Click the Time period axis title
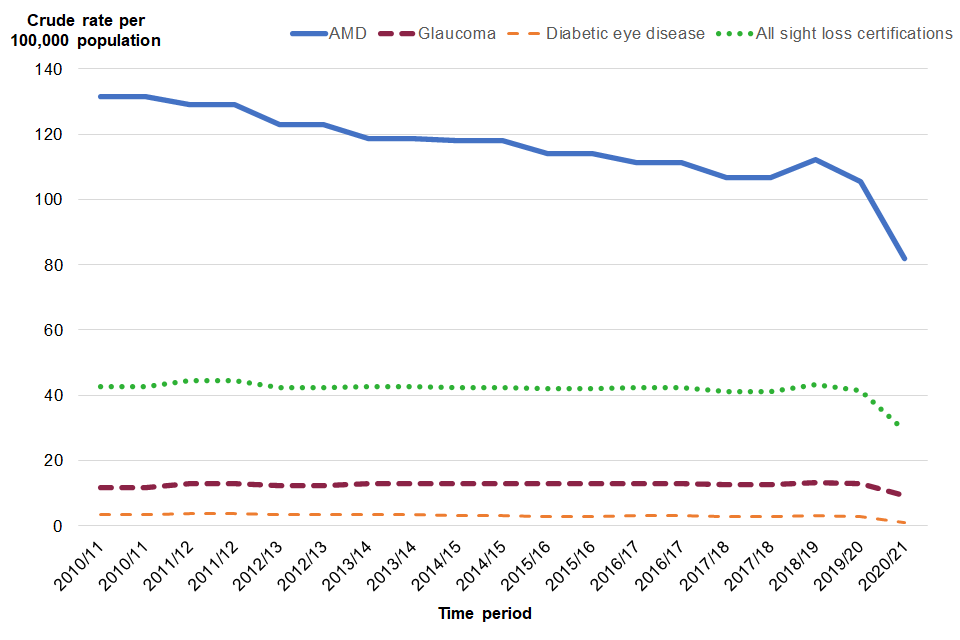Screen dimensions: 960x640 (x=485, y=613)
